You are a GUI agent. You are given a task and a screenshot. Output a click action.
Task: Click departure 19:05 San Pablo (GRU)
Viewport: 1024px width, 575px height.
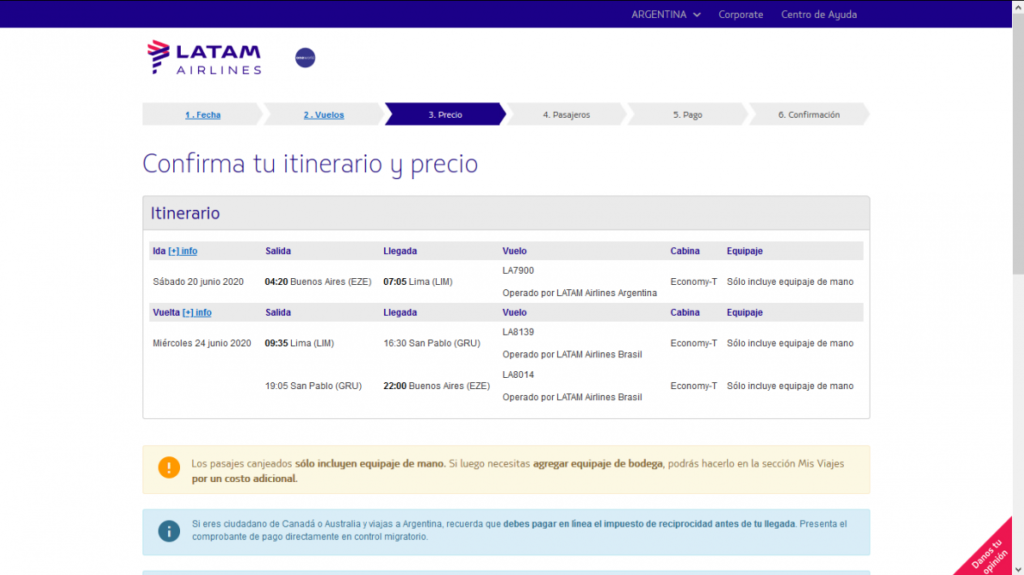click(313, 386)
